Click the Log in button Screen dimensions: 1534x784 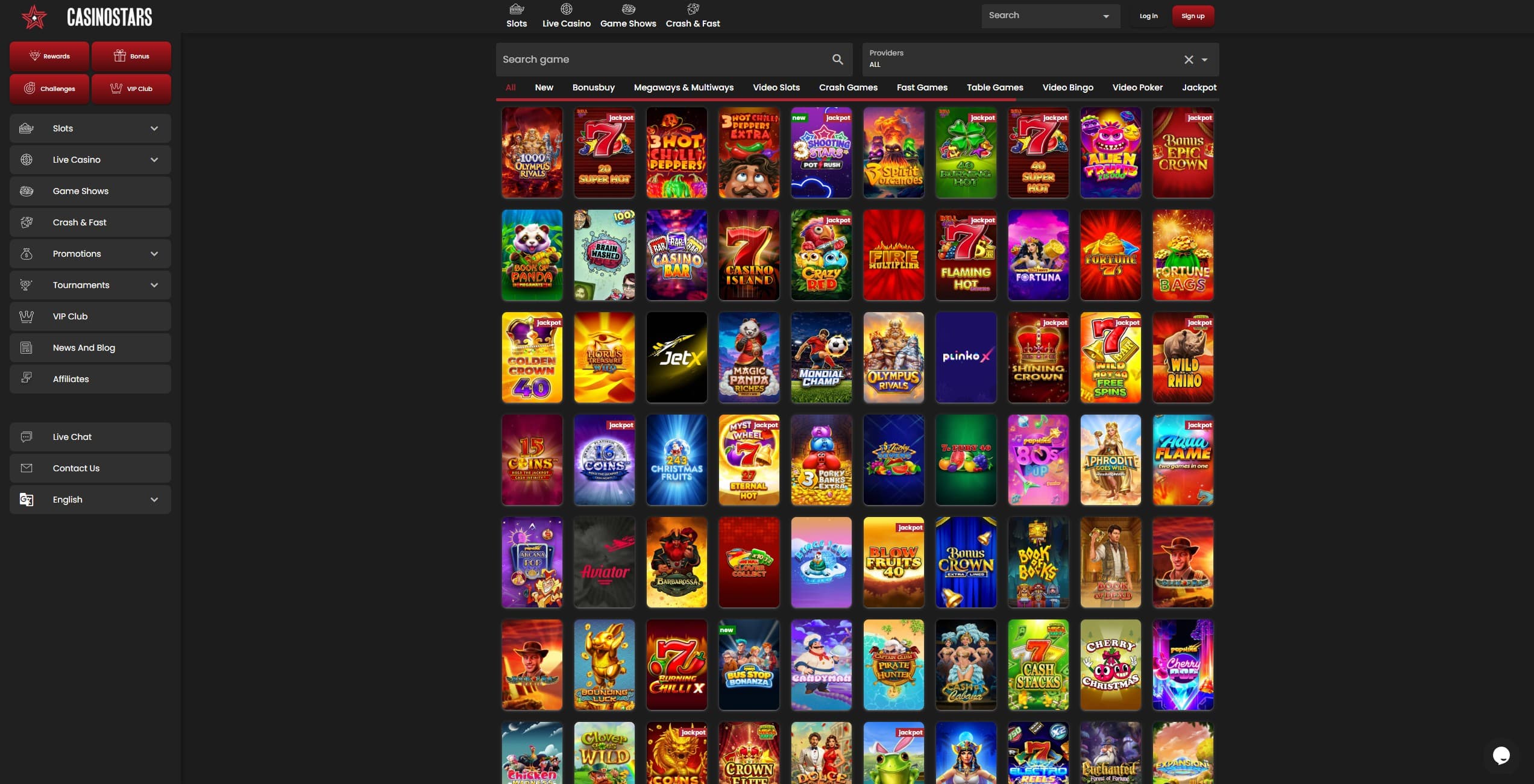point(1148,16)
